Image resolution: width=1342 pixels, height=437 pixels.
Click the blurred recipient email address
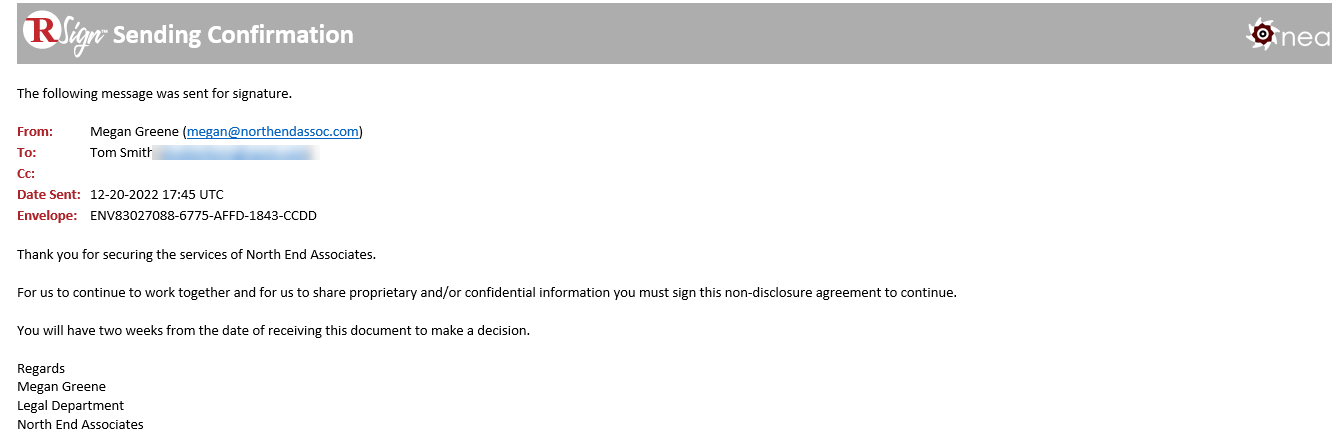[x=237, y=152]
